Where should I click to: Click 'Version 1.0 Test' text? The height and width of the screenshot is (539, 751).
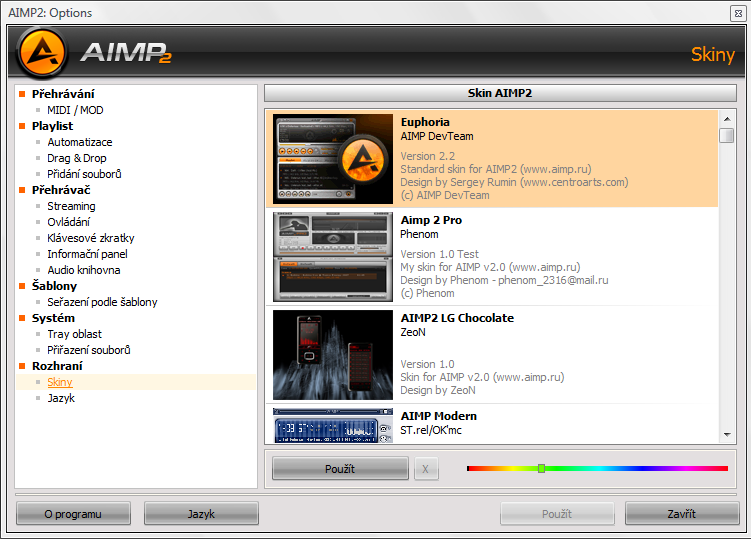[x=439, y=254]
